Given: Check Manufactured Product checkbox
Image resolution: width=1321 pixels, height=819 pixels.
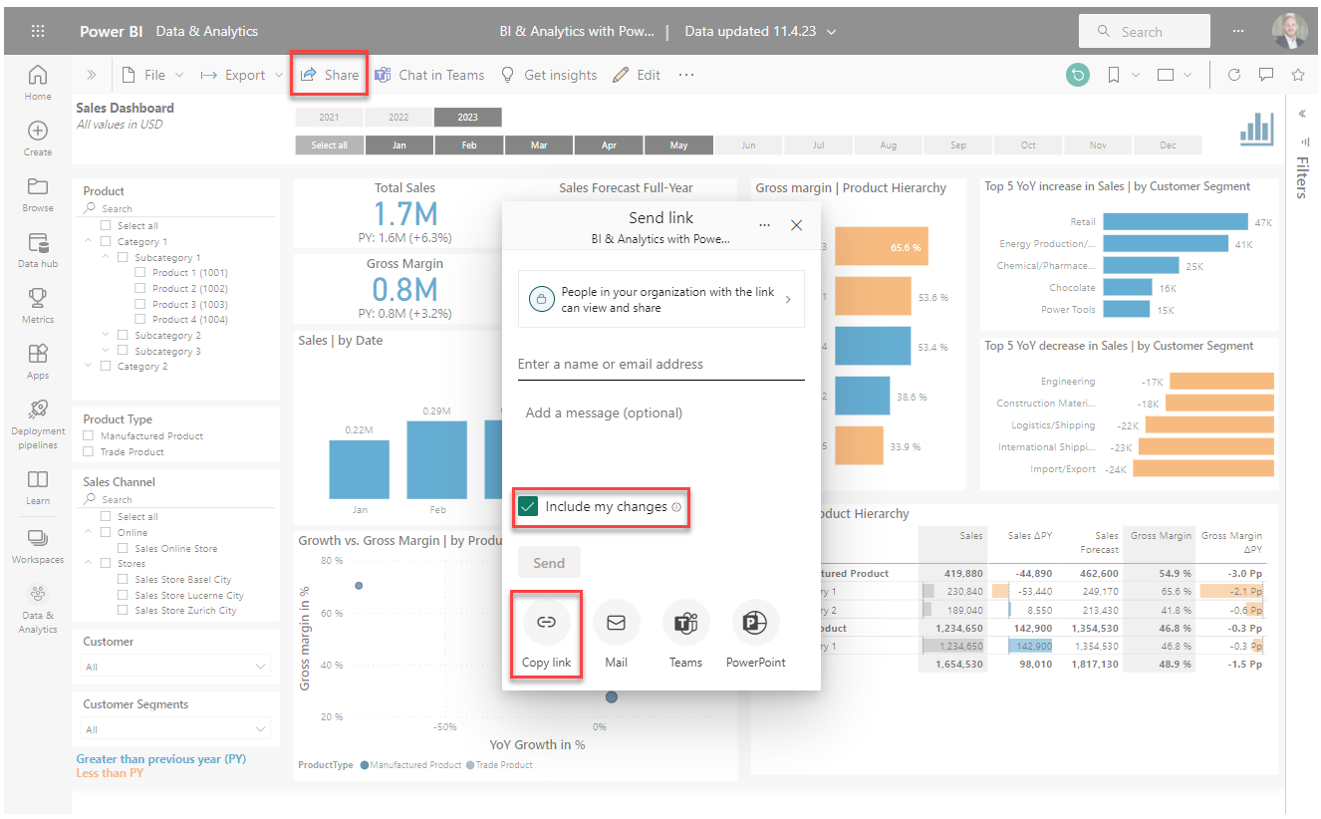Looking at the screenshot, I should [x=89, y=436].
